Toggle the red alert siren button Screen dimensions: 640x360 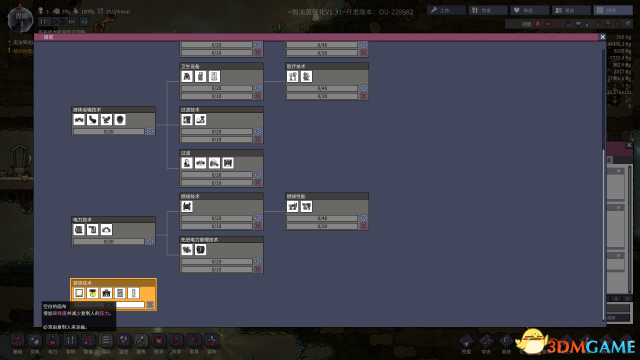84,21
